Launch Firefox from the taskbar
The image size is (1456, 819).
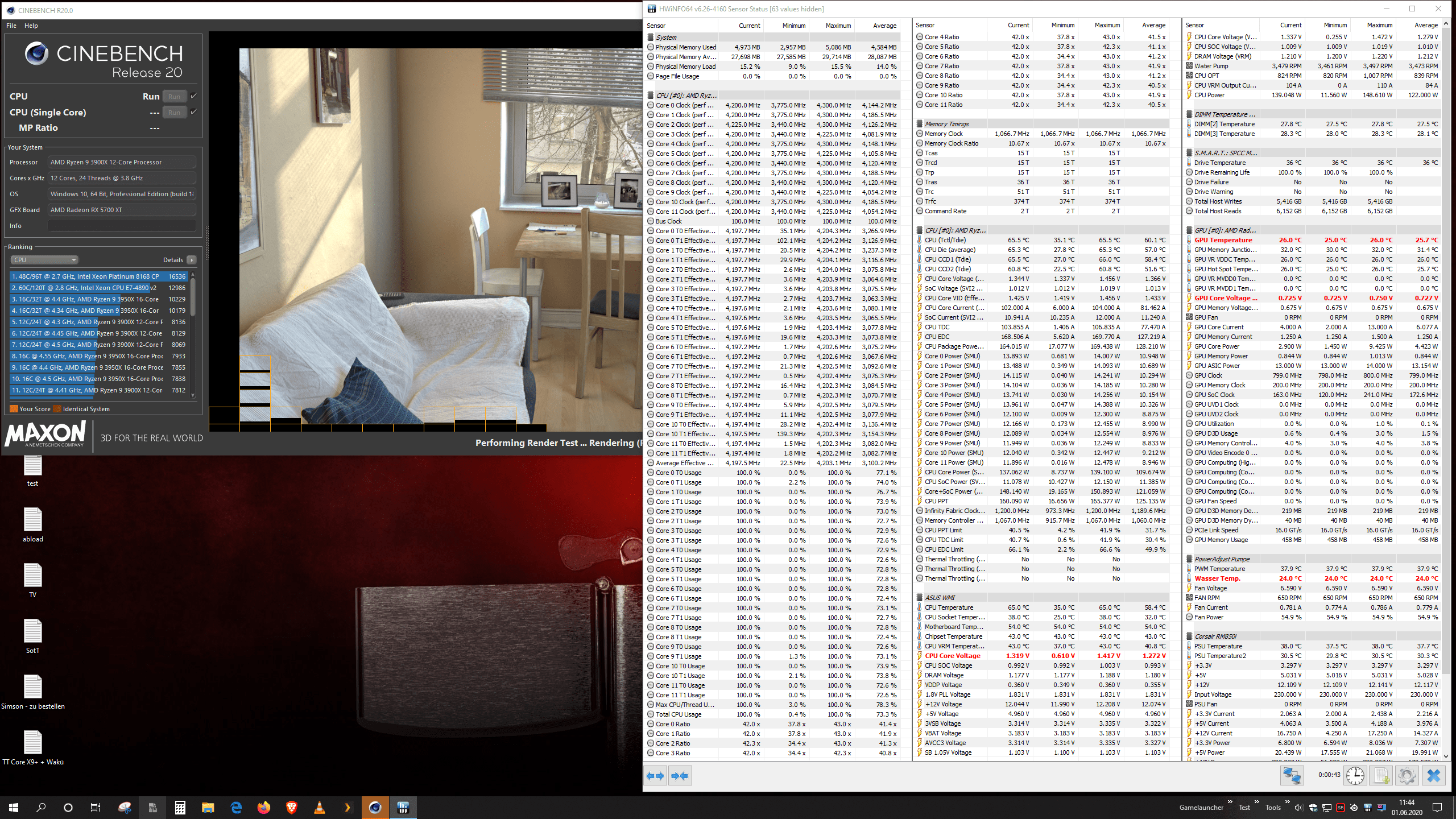point(264,808)
